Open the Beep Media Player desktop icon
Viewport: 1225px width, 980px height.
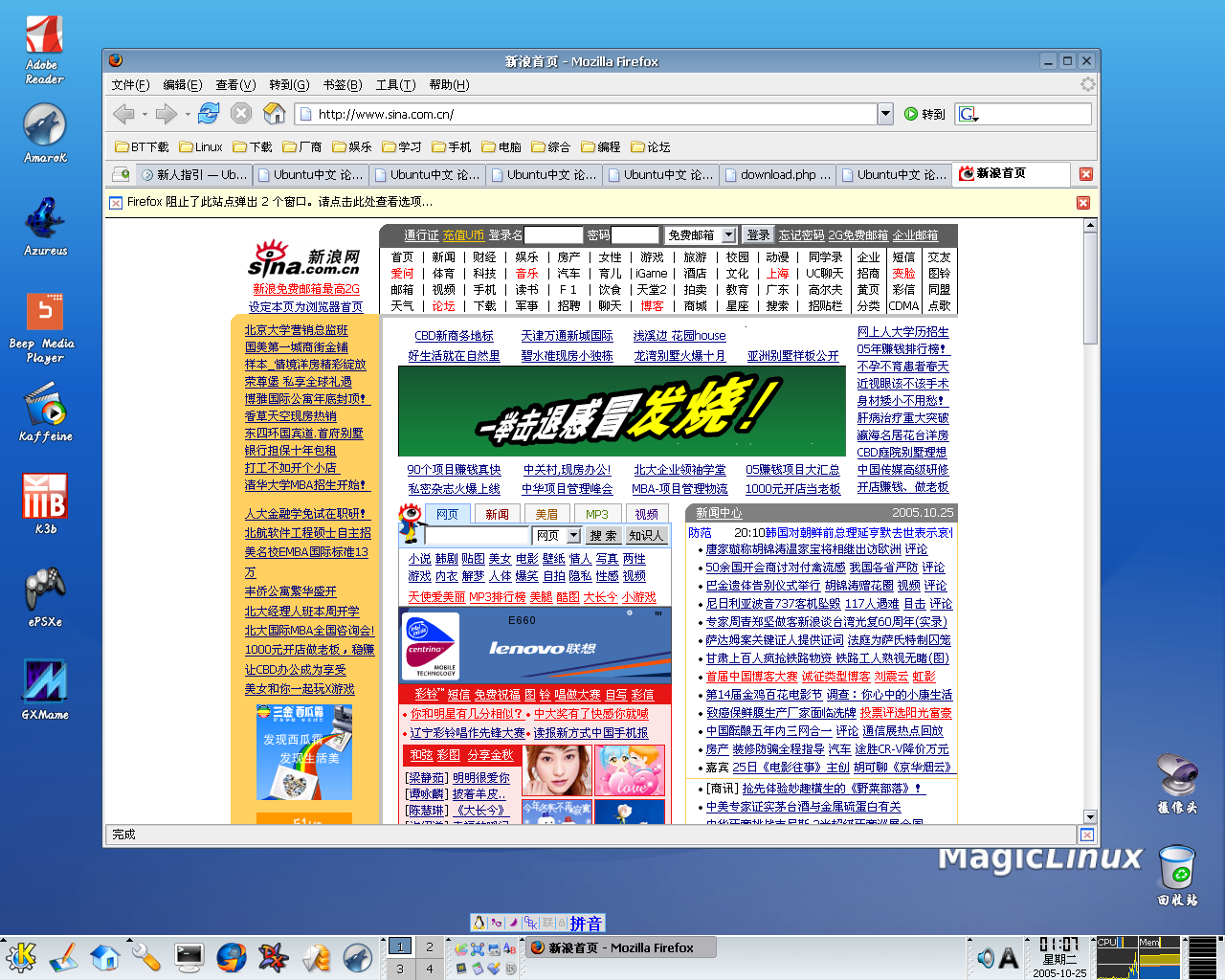[x=44, y=327]
